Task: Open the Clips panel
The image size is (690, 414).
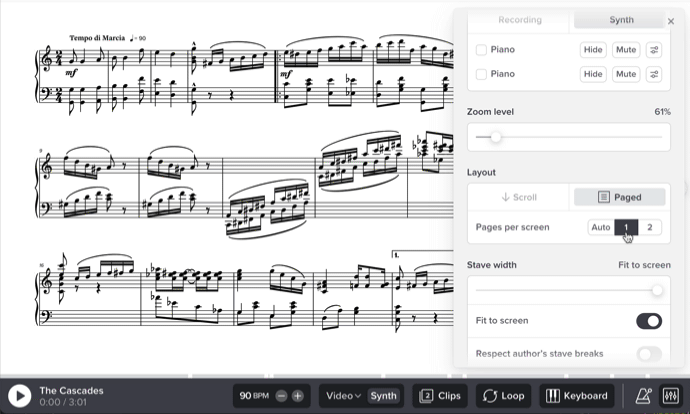Action: pyautogui.click(x=440, y=396)
